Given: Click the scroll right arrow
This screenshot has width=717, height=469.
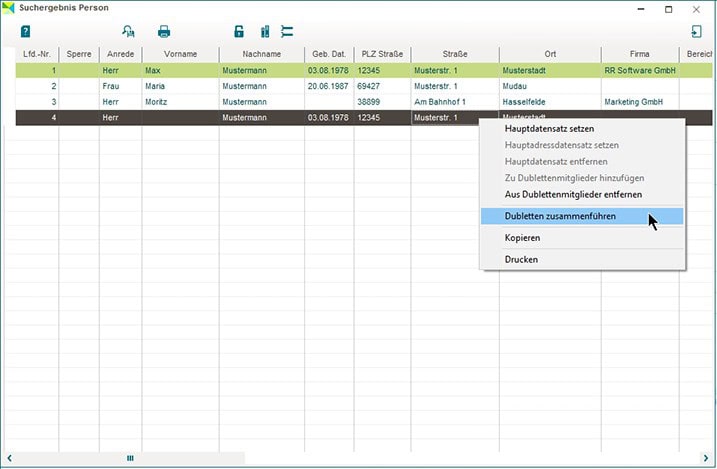Looking at the screenshot, I should 706,458.
